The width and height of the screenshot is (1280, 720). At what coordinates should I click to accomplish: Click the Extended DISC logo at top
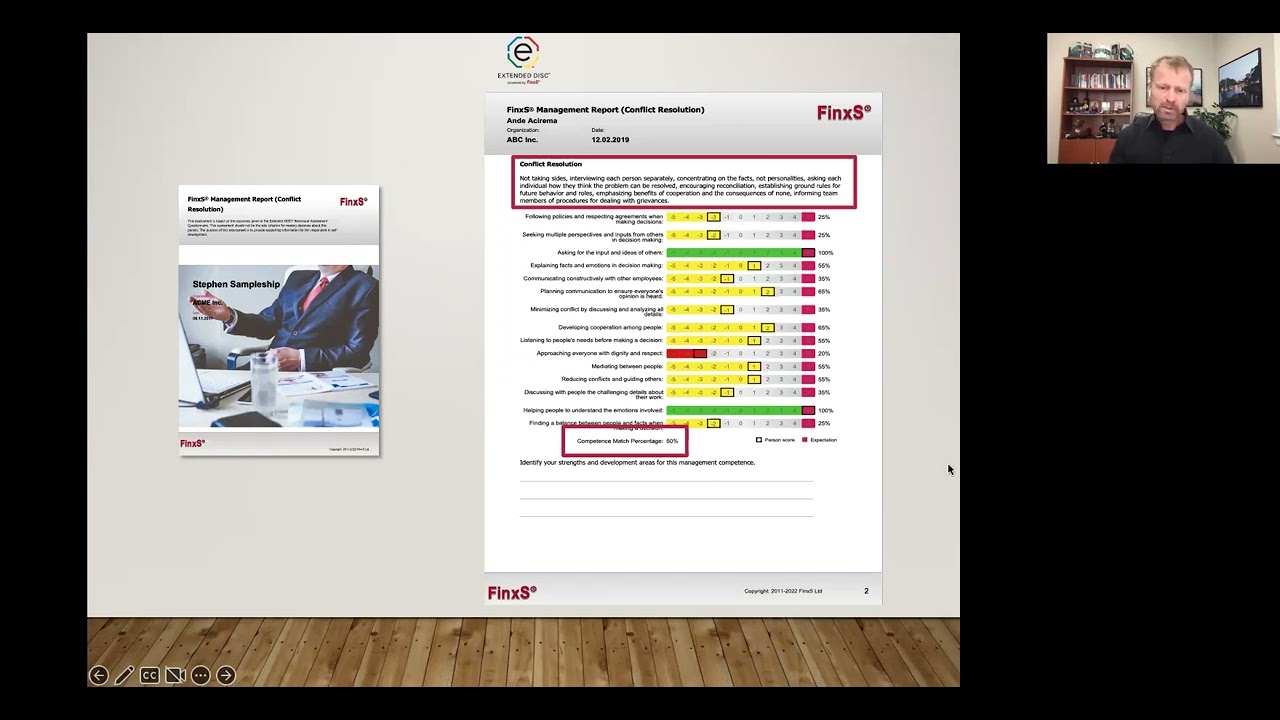523,60
